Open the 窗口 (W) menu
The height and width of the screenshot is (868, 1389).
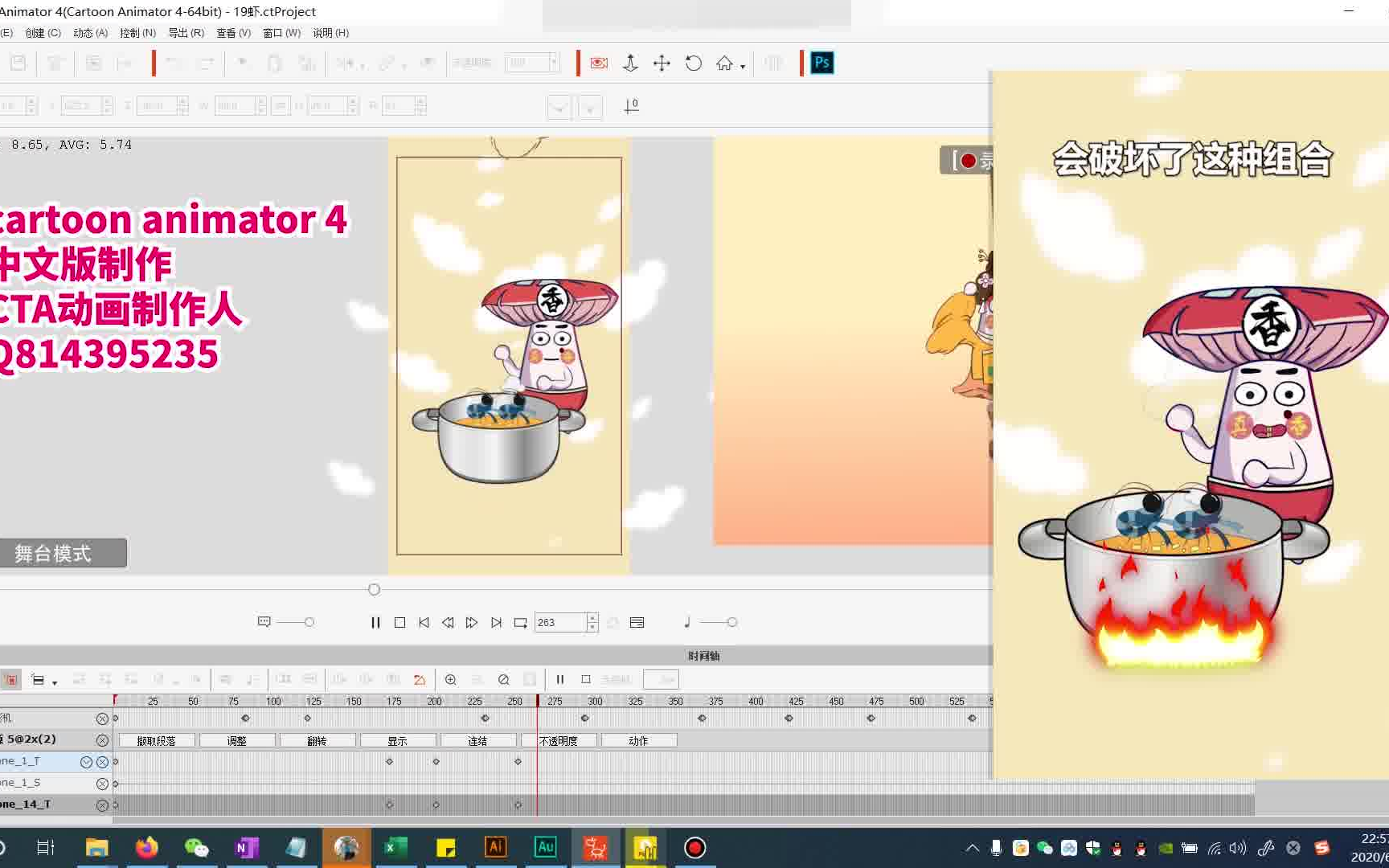pos(281,33)
